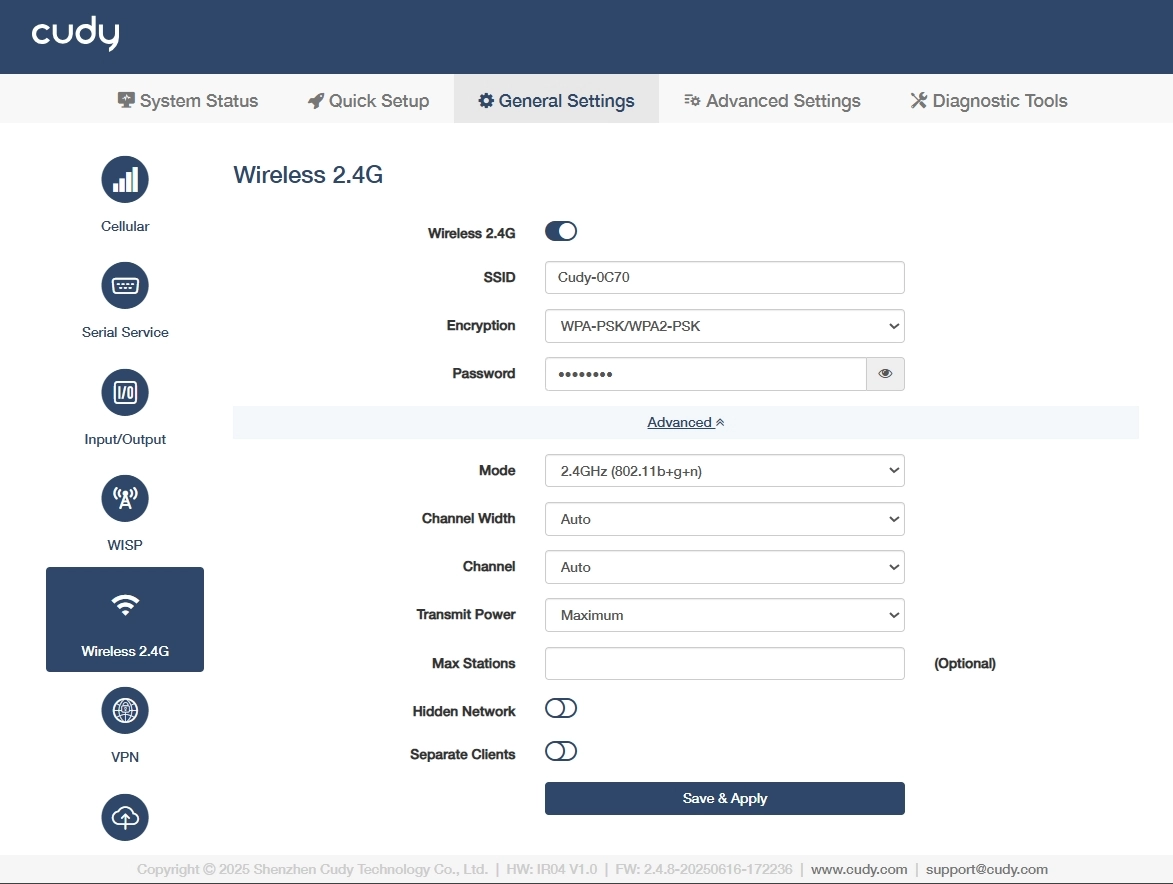Click the Cudy logo
The height and width of the screenshot is (884, 1173).
coord(75,34)
